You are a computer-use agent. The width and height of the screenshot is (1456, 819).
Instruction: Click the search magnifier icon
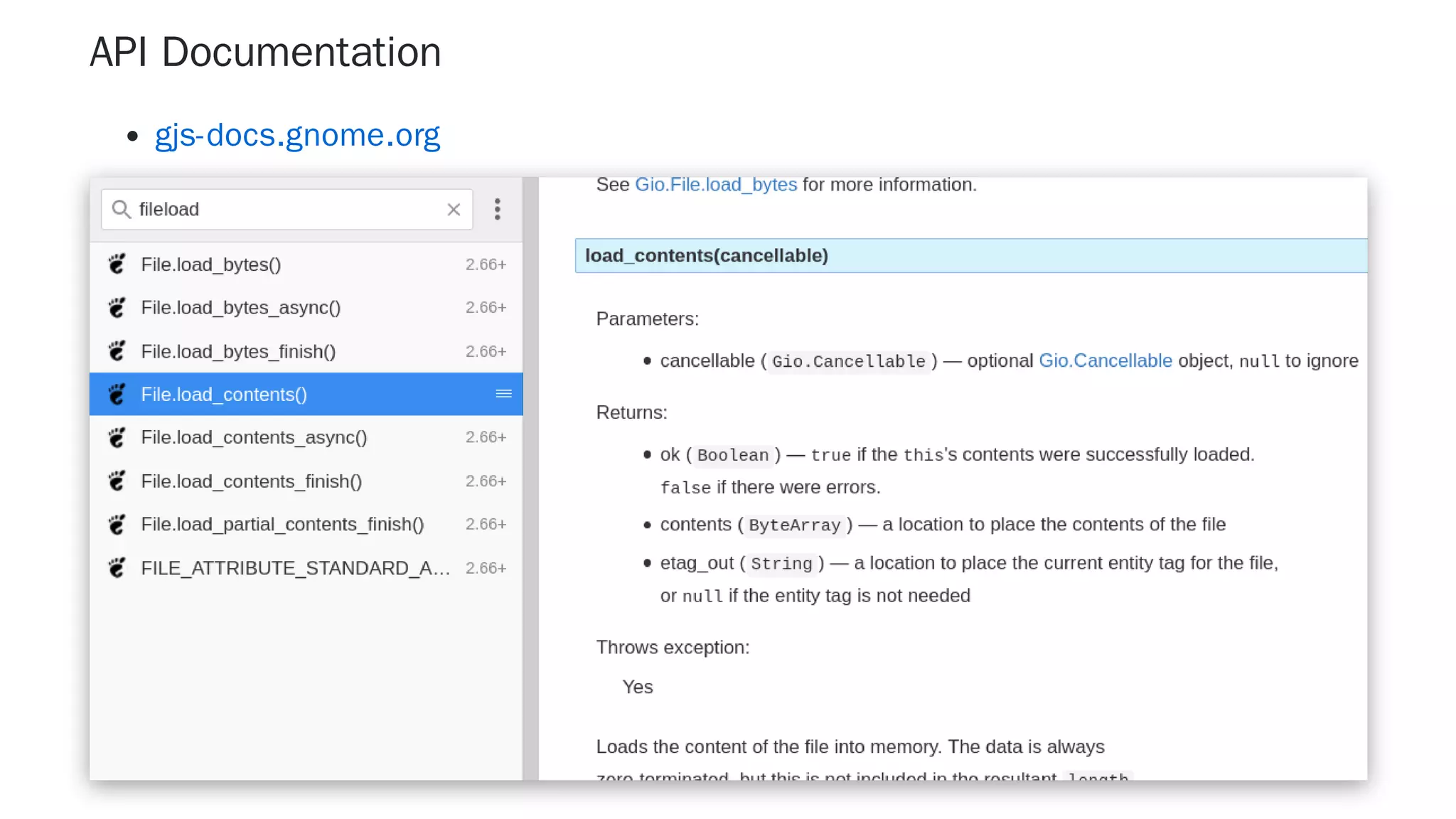coord(122,209)
